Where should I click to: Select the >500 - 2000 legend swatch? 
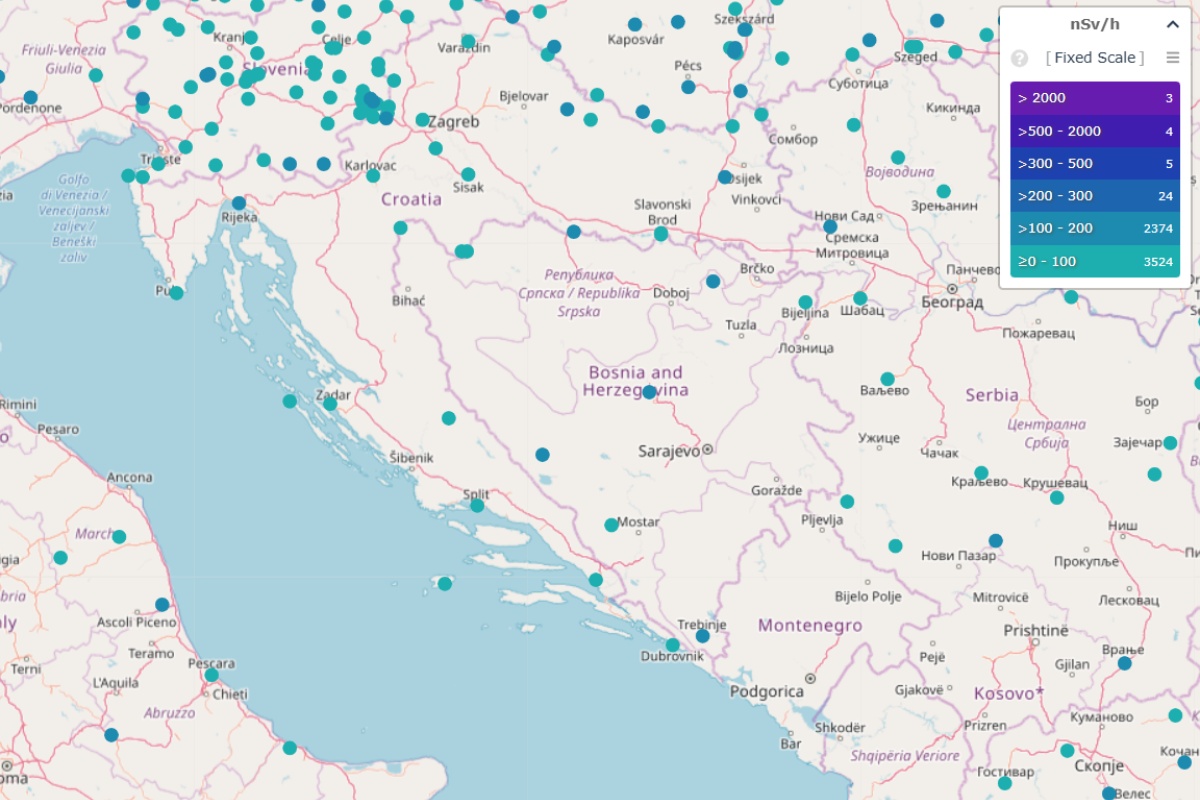(x=1095, y=131)
